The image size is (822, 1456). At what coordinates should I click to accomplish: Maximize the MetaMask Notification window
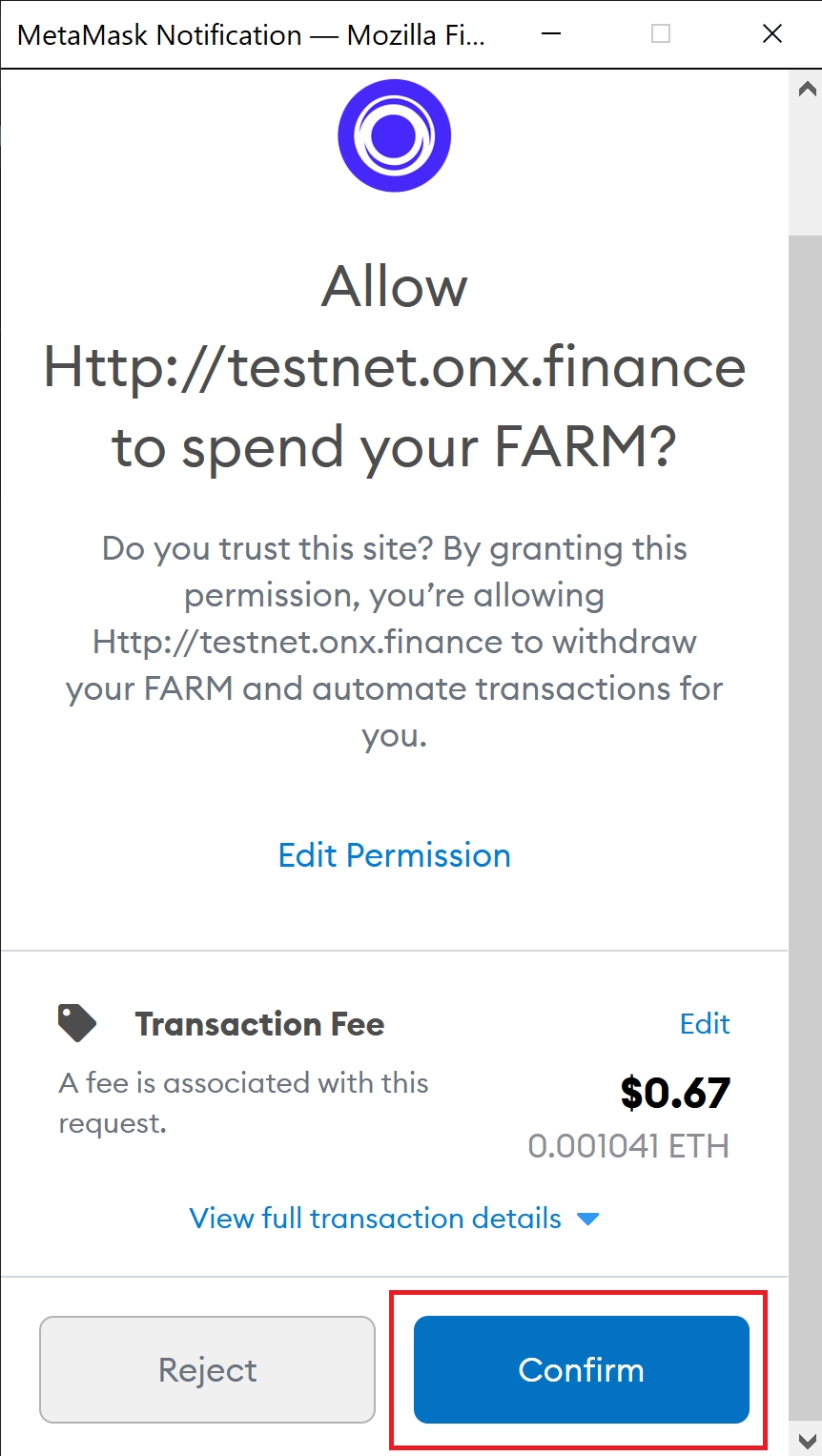(x=660, y=34)
